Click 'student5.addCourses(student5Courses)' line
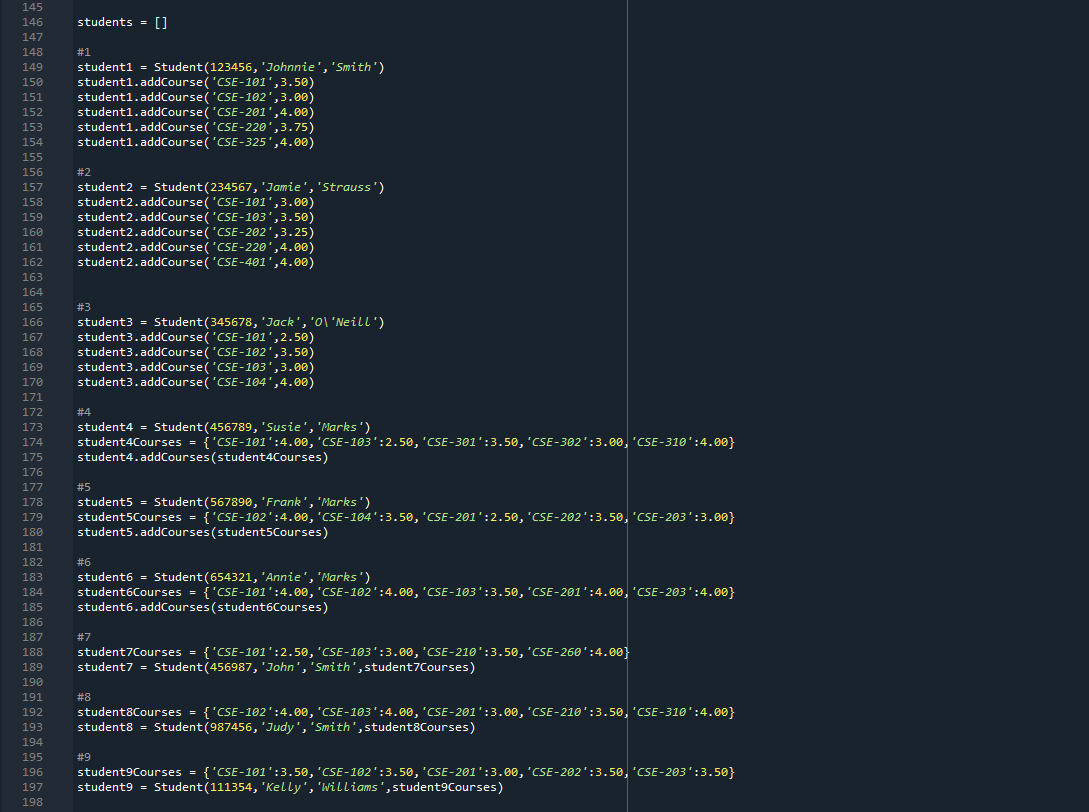This screenshot has height=812, width=1089. click(x=203, y=533)
